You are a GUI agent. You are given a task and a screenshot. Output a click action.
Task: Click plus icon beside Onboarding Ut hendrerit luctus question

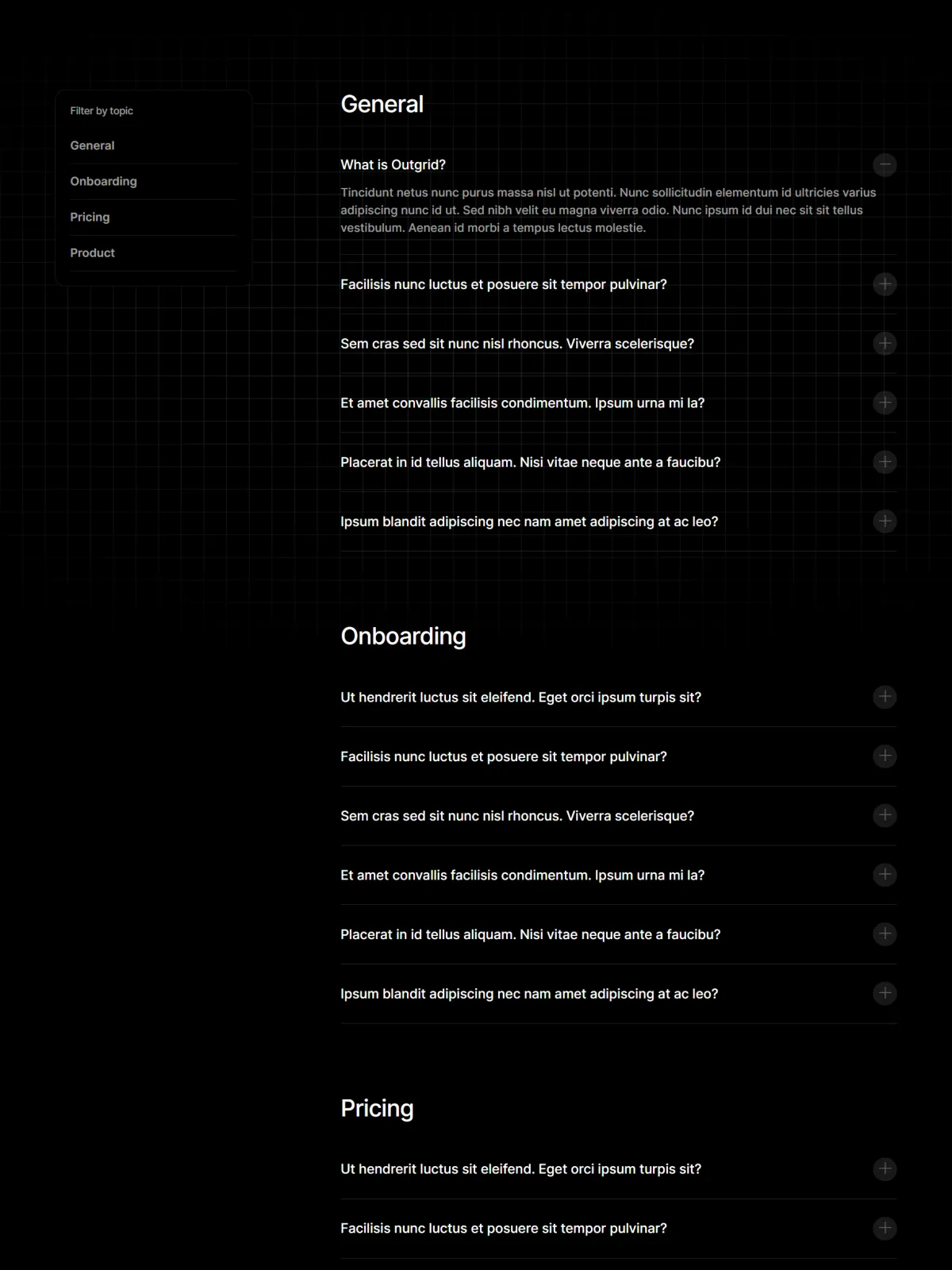[x=885, y=697]
